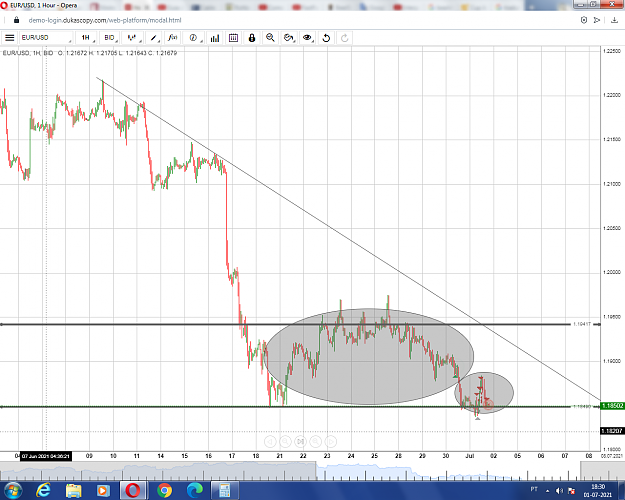Viewport: 625px width, 500px height.
Task: Click the PT language indicator
Action: [534, 489]
